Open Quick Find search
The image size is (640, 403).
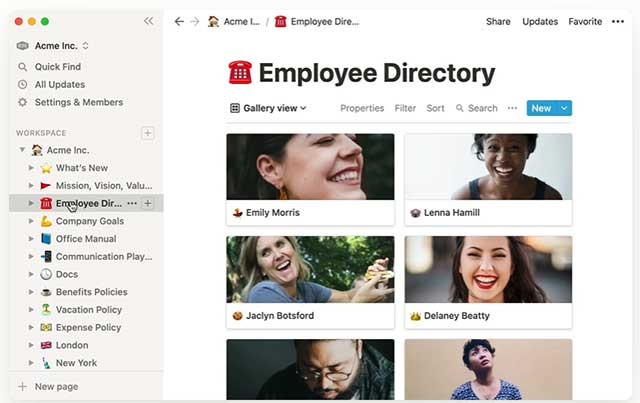pos(57,67)
